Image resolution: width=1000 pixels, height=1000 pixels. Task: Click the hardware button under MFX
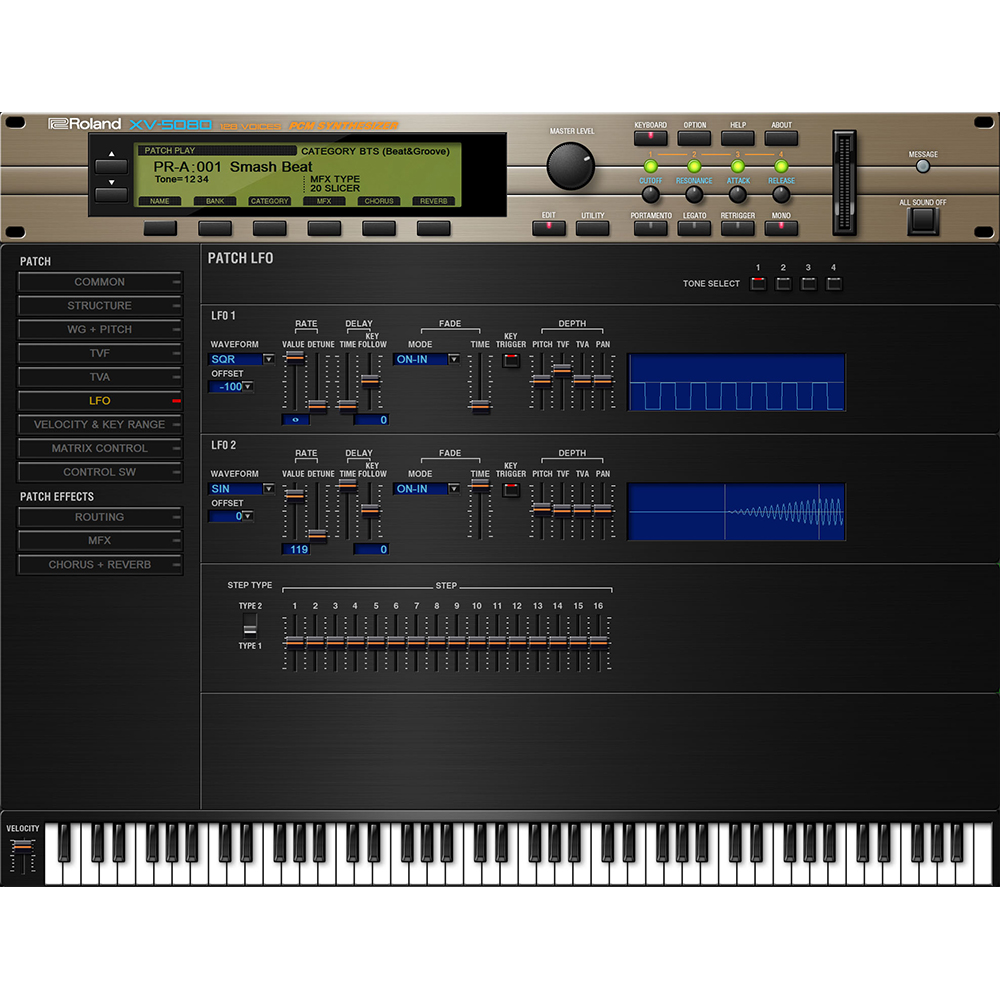point(324,228)
